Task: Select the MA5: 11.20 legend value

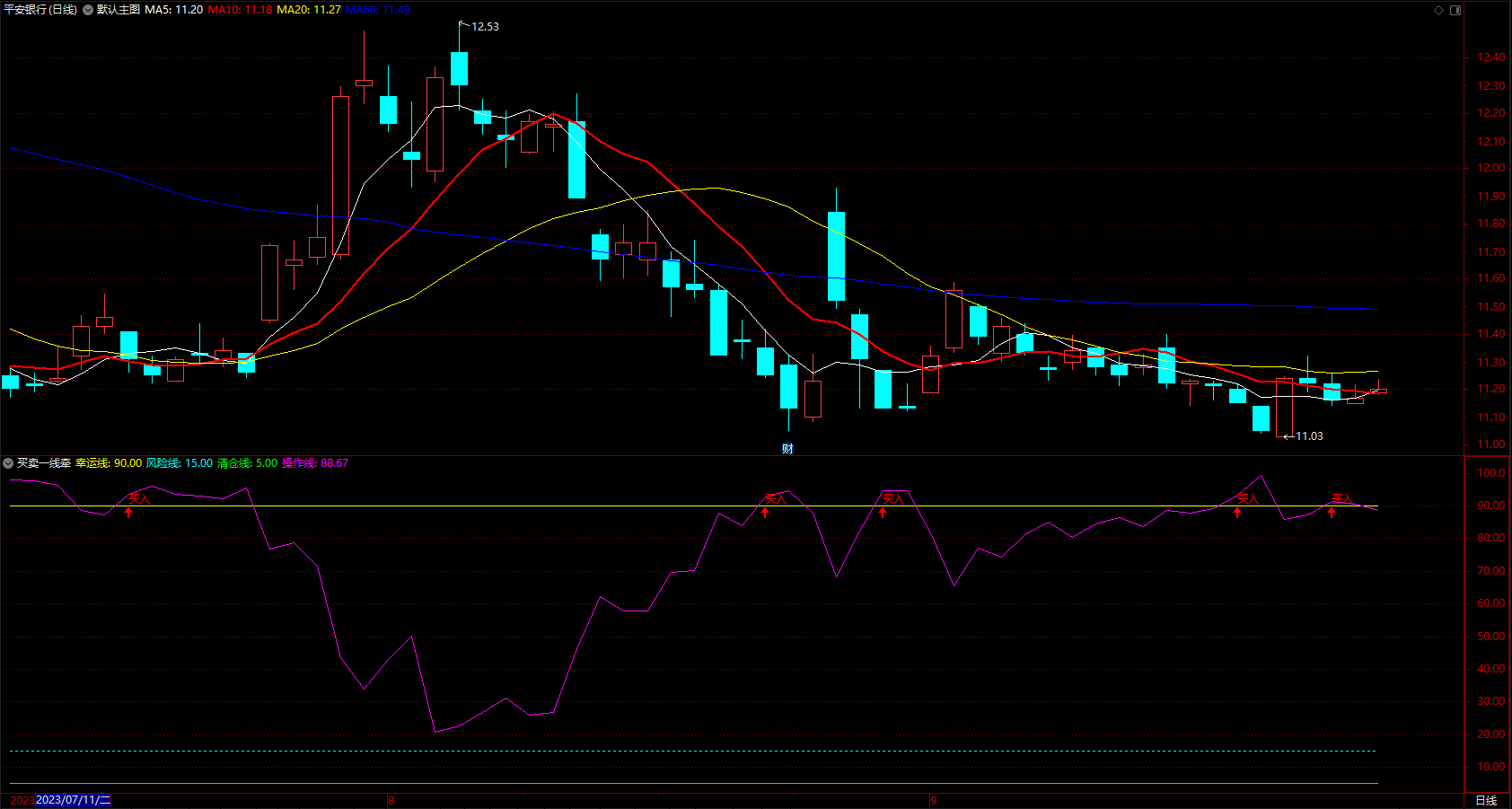Action: pyautogui.click(x=174, y=10)
